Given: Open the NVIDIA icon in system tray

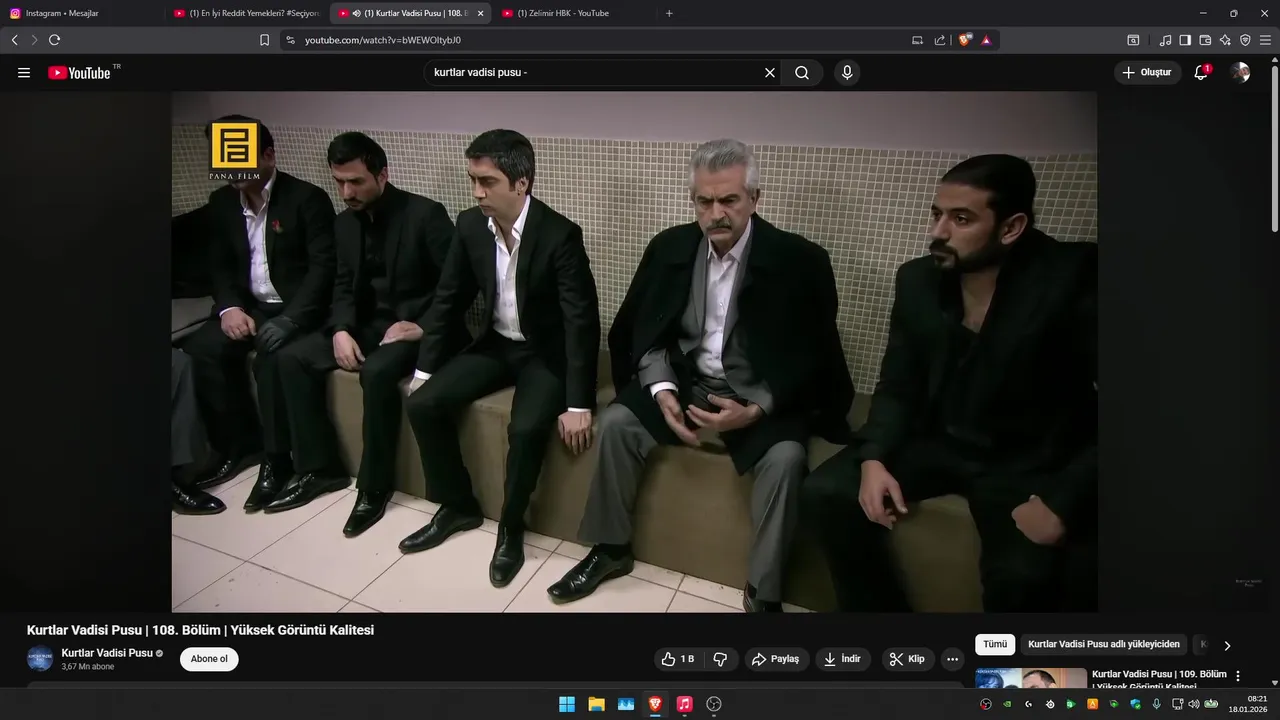Looking at the screenshot, I should tap(1007, 704).
